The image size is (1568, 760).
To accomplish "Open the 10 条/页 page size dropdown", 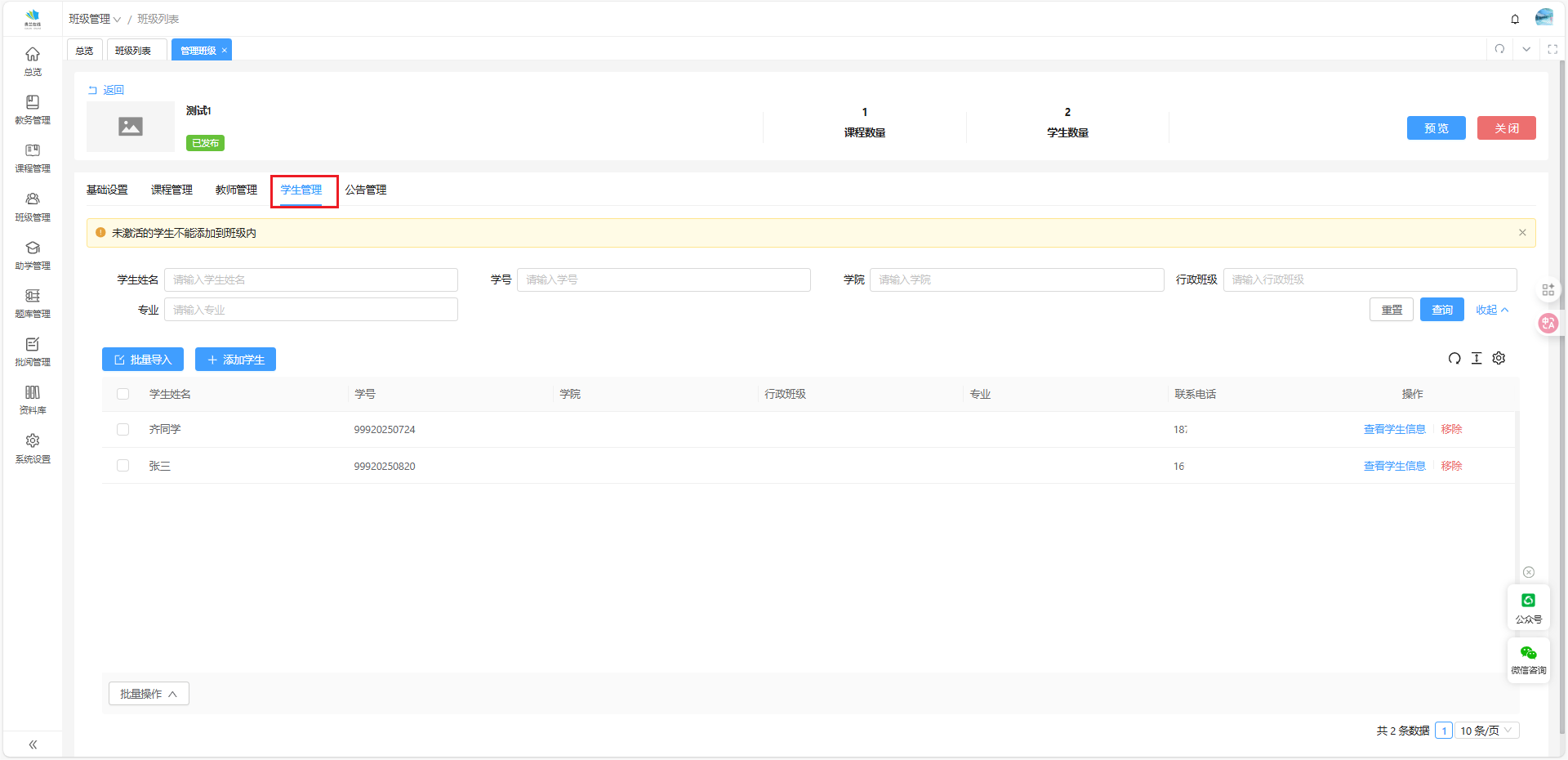I will [1487, 731].
